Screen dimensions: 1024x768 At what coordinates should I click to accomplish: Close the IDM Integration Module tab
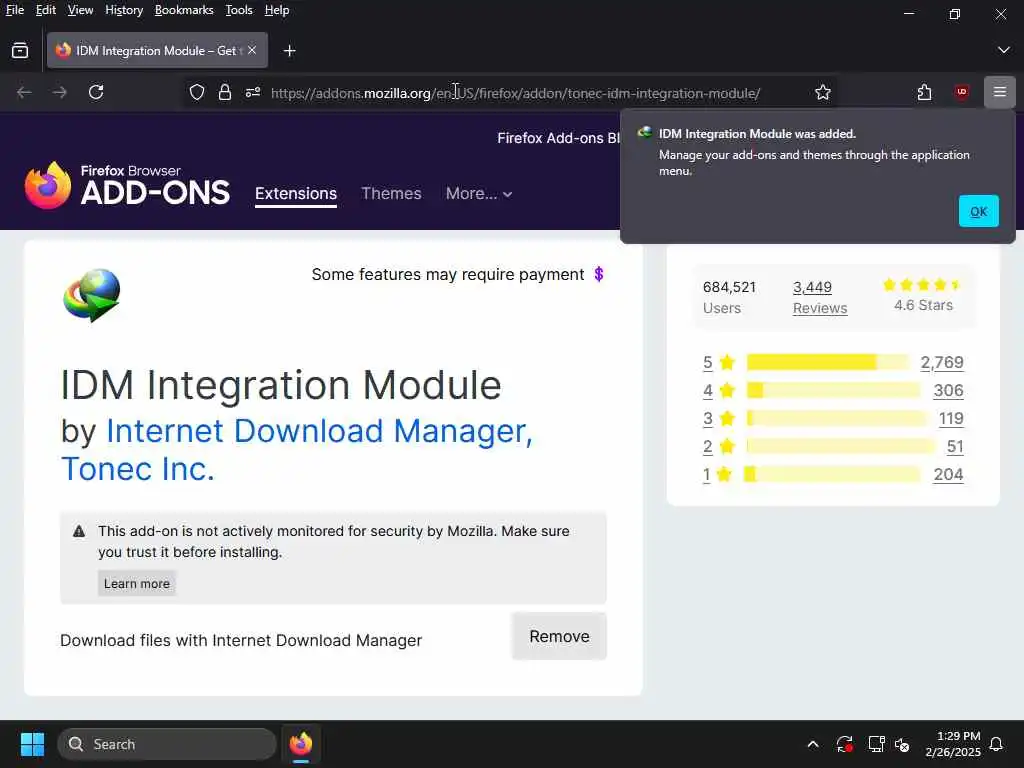252,50
